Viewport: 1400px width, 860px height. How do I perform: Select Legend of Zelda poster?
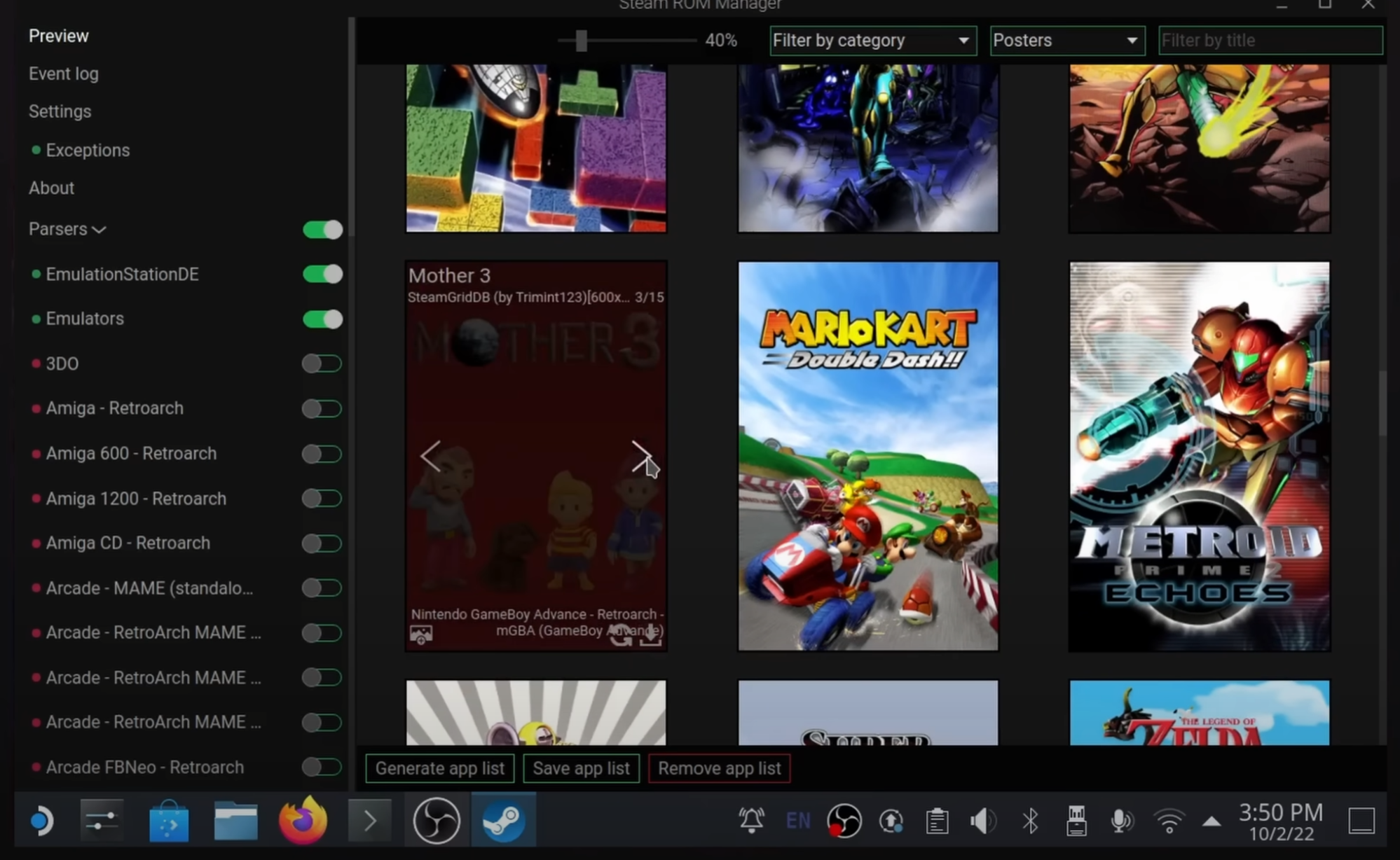1199,712
